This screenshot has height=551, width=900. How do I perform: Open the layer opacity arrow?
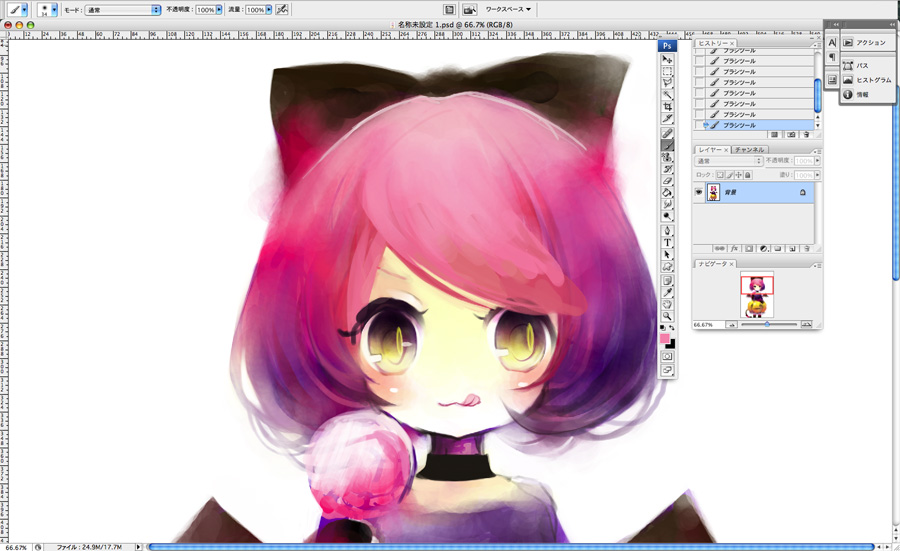click(x=817, y=161)
